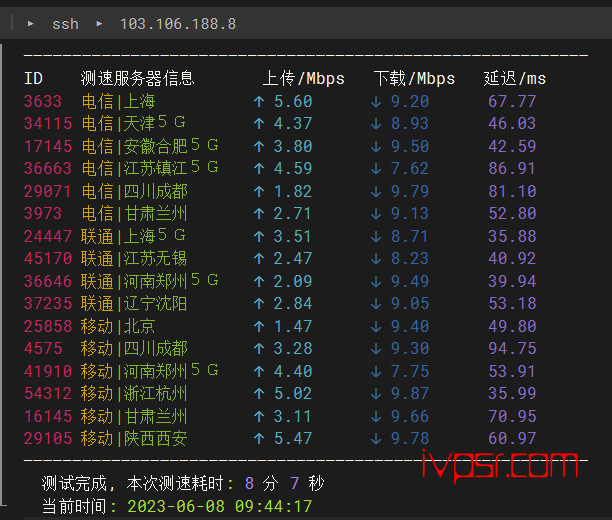The image size is (612, 520).
Task: Click download value 7.75
Action: pos(410,371)
